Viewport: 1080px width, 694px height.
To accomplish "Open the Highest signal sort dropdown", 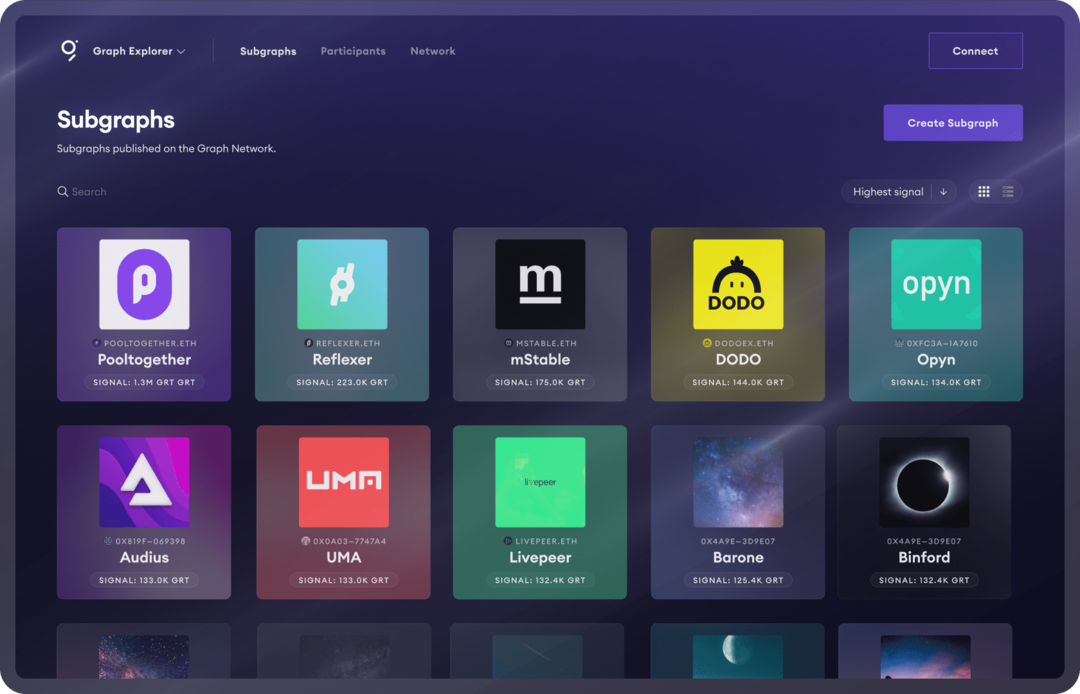I will (887, 191).
